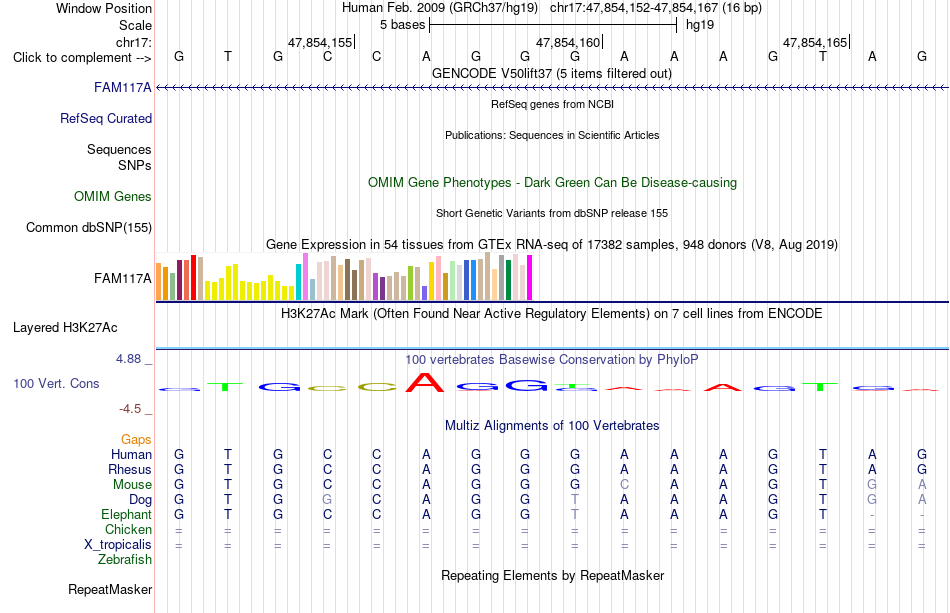Click the 100 Vert. Cons track label
Image resolution: width=950 pixels, height=613 pixels.
click(56, 383)
